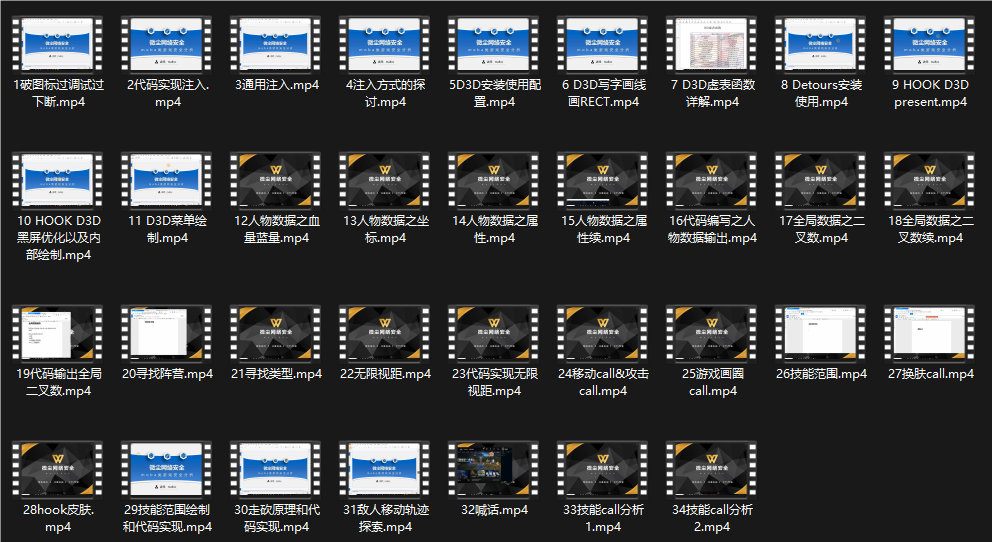Screen dimensions: 992x542
Task: Select the 6 D3D写字画线画RECT.mp4 icon
Action: pos(603,44)
